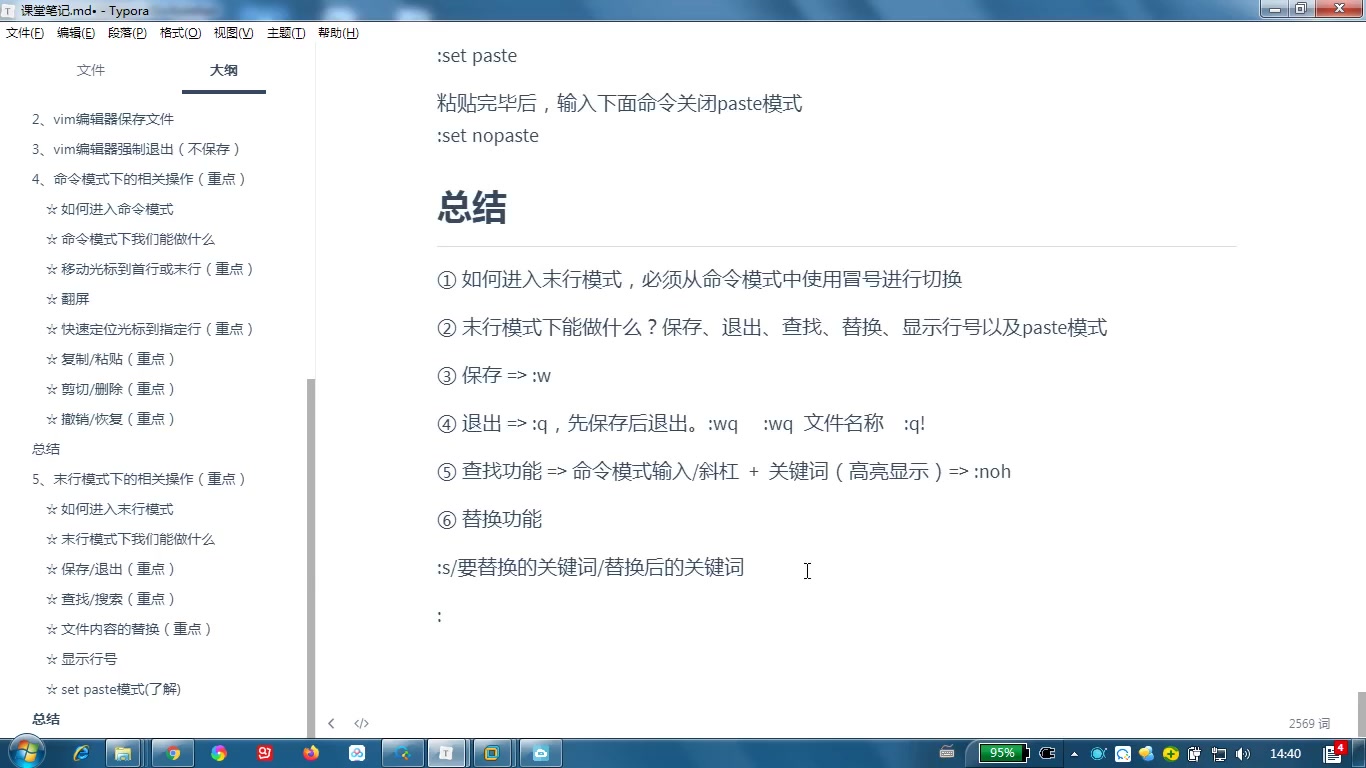Open the 文件(F) menu
The image size is (1366, 768).
click(25, 33)
